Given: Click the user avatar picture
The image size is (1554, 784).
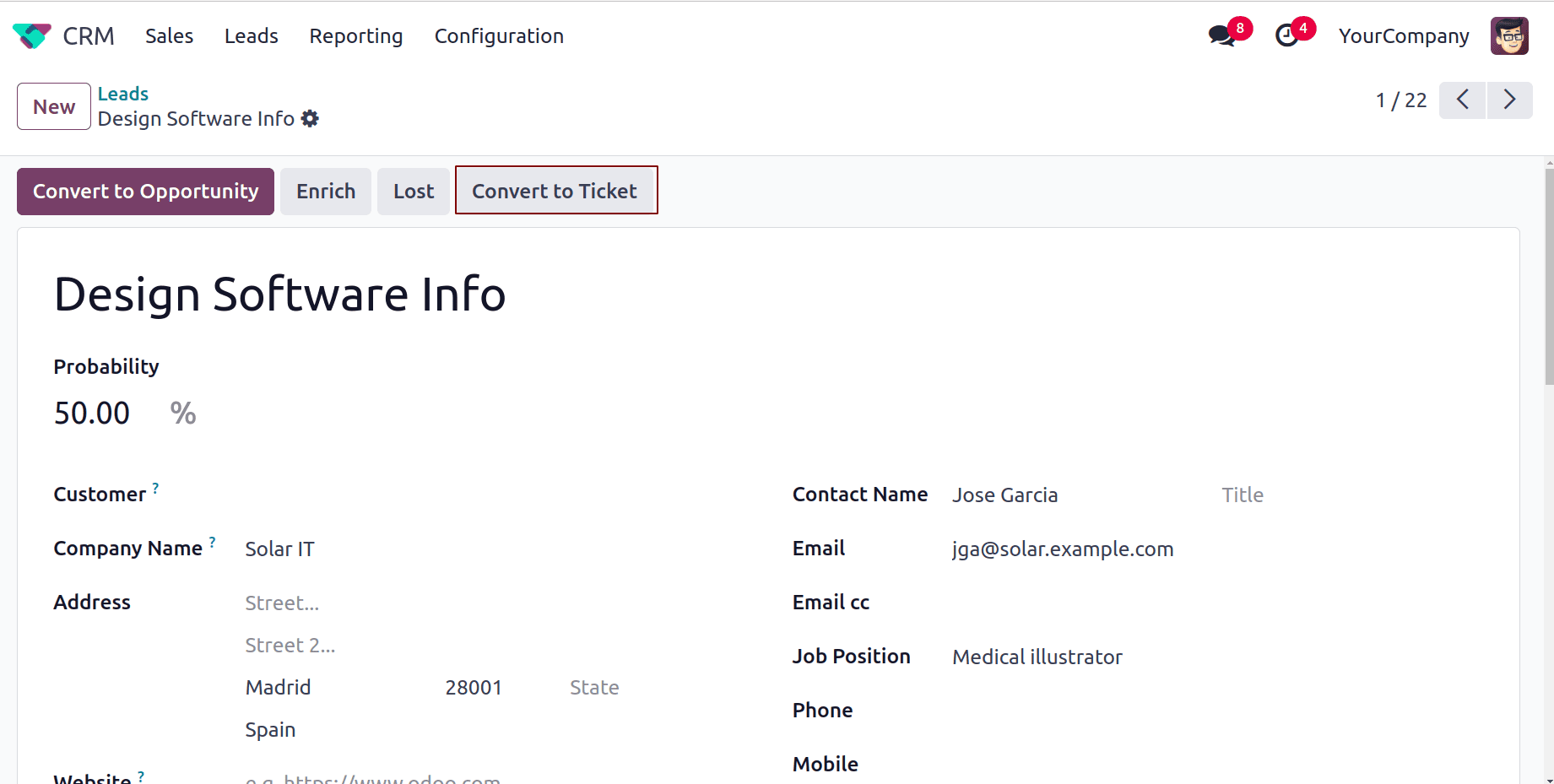Looking at the screenshot, I should (x=1509, y=35).
